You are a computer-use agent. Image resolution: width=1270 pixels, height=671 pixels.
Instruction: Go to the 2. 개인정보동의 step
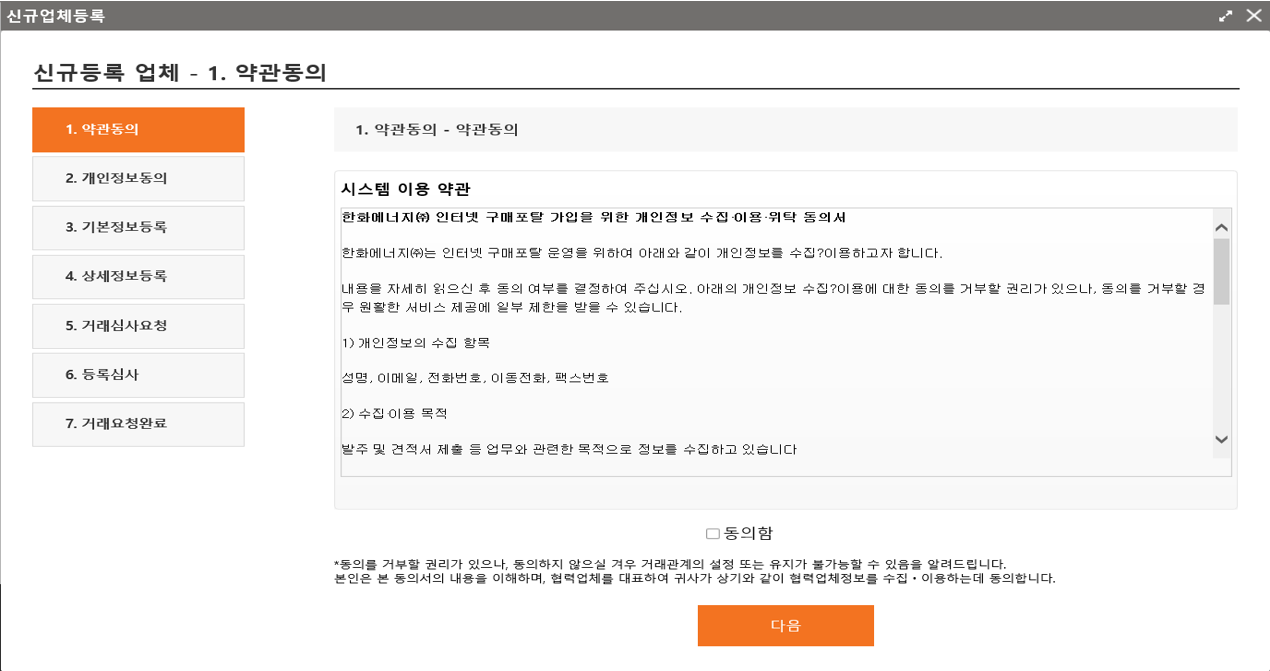[138, 179]
